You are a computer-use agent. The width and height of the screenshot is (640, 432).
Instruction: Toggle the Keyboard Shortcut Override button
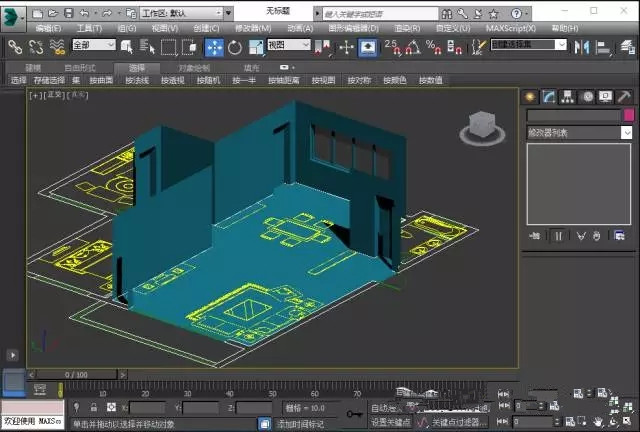367,47
